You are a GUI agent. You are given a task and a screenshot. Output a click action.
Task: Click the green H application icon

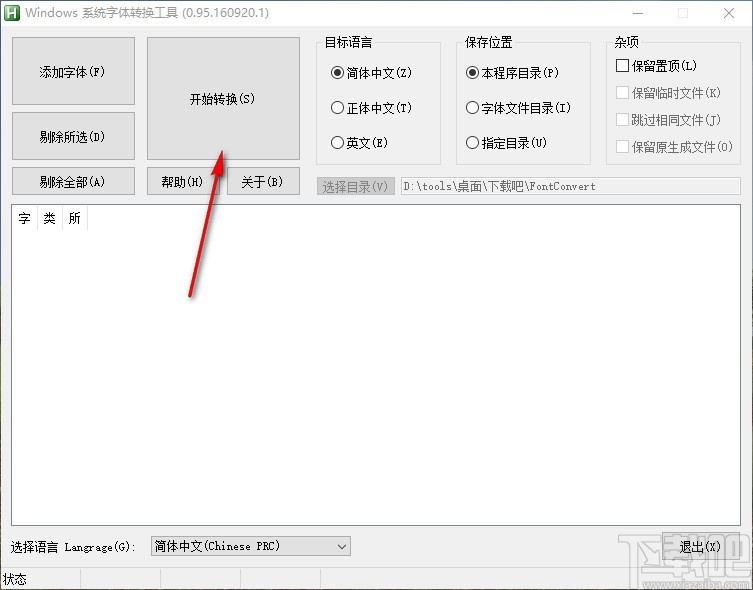pyautogui.click(x=11, y=12)
